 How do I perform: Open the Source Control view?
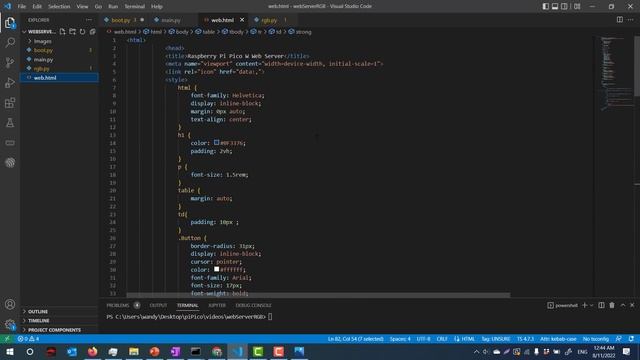tap(10, 62)
